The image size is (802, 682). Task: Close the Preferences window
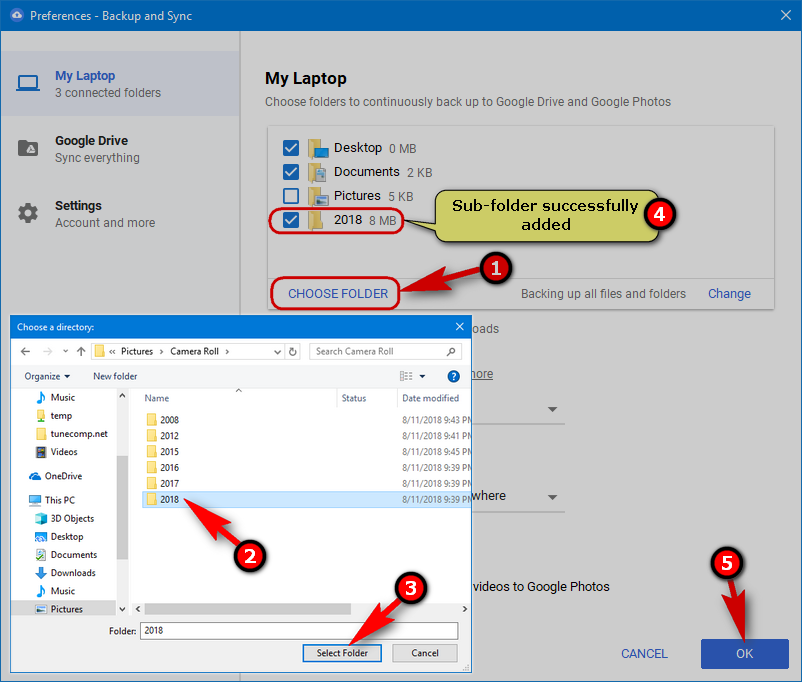[x=786, y=15]
